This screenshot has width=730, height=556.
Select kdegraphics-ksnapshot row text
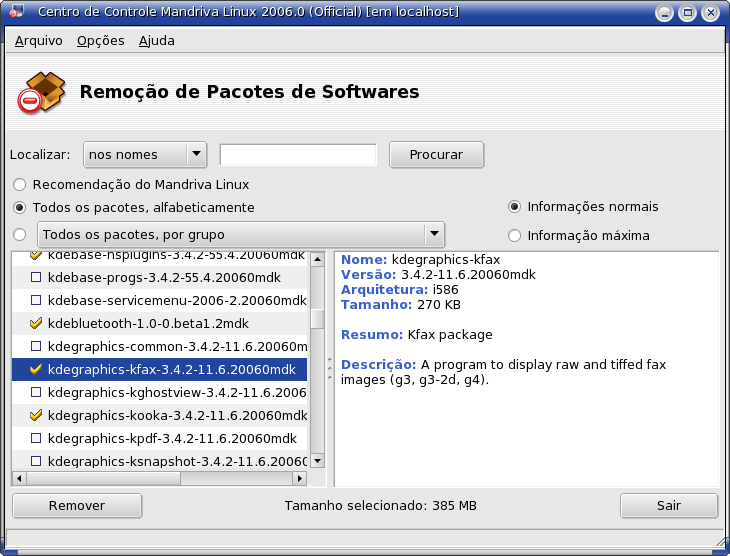177,461
